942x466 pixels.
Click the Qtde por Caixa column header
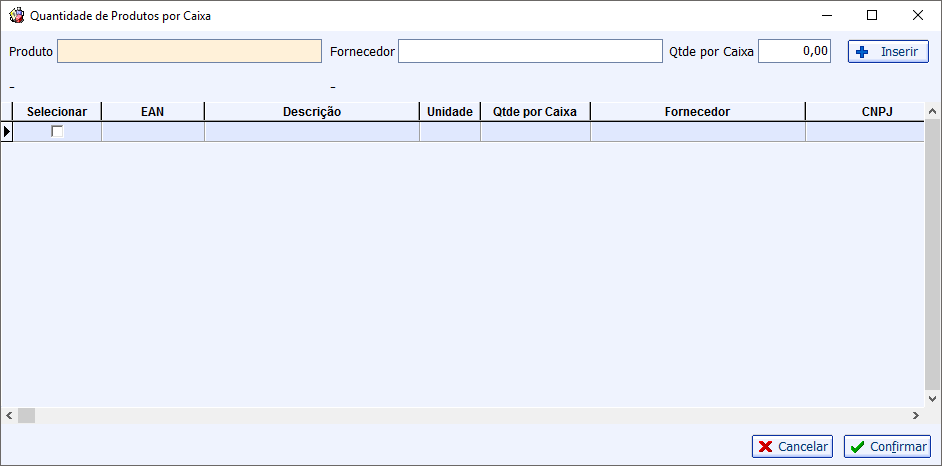coord(535,112)
